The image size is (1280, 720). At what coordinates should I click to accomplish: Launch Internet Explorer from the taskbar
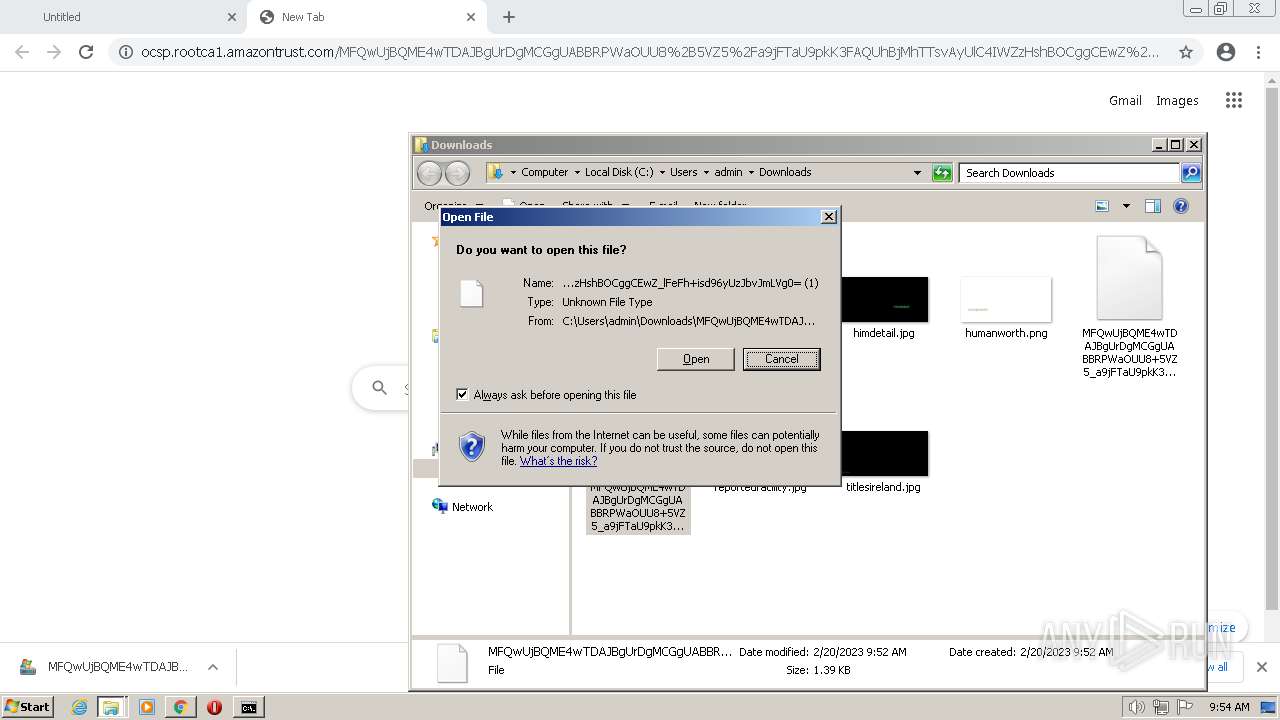click(x=79, y=707)
